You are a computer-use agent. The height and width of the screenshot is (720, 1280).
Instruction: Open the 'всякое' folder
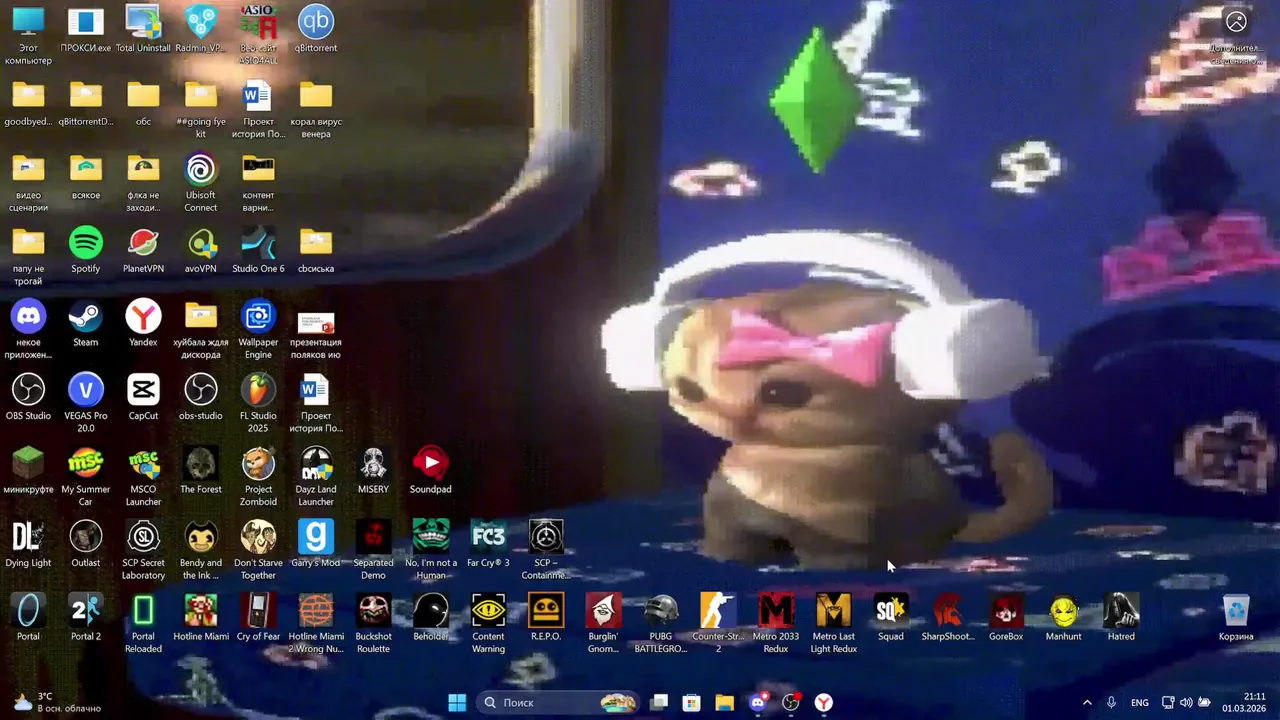86,177
